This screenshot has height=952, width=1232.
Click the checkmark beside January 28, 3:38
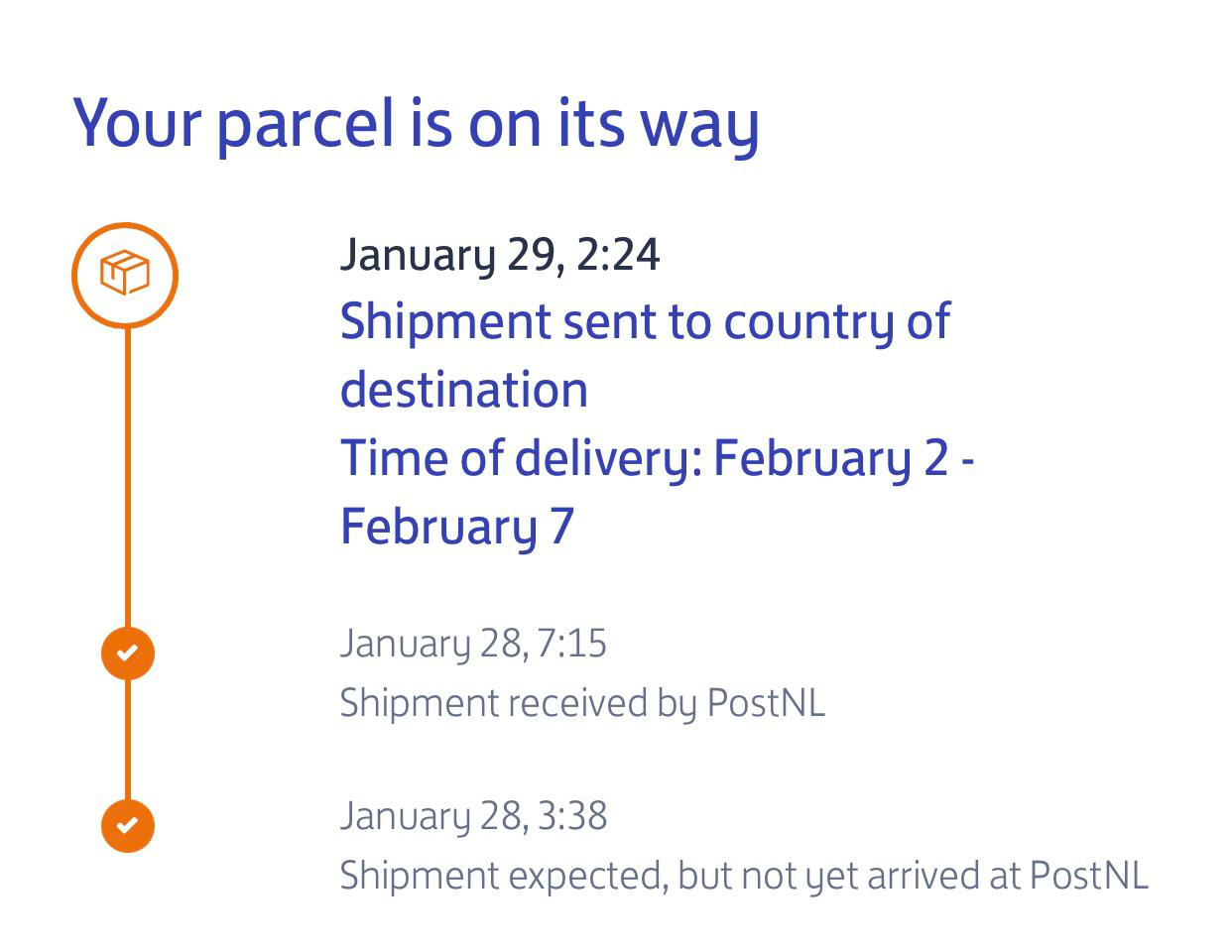click(127, 825)
